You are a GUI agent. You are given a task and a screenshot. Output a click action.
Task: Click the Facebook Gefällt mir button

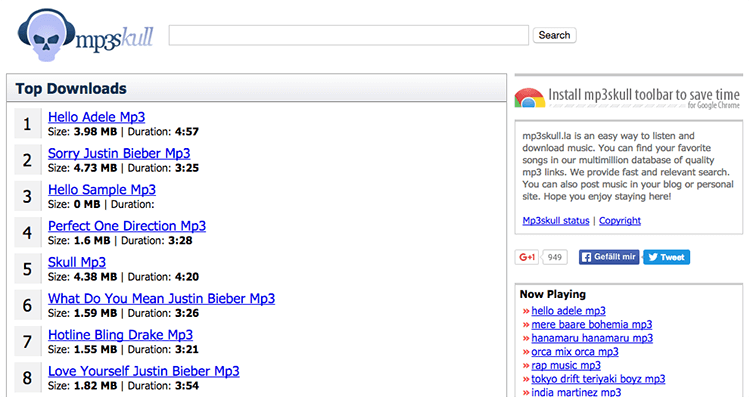(609, 257)
